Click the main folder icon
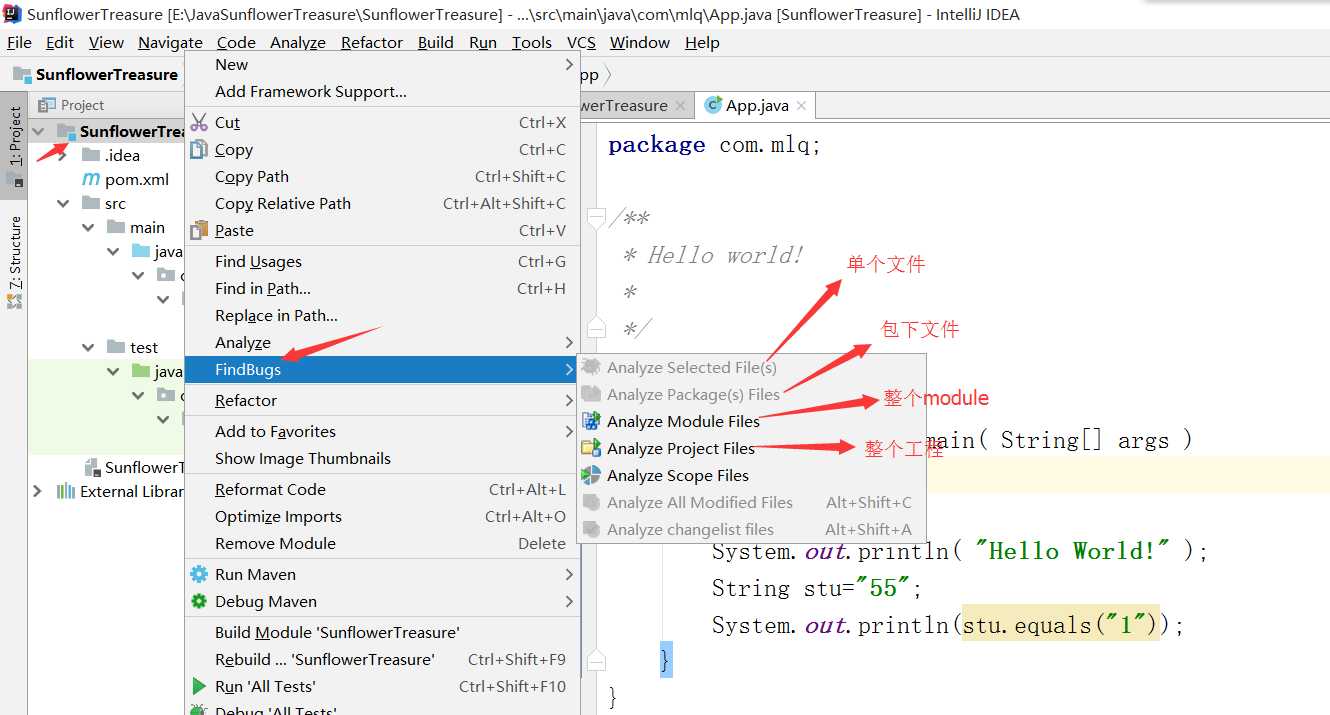This screenshot has width=1330, height=715. tap(116, 227)
